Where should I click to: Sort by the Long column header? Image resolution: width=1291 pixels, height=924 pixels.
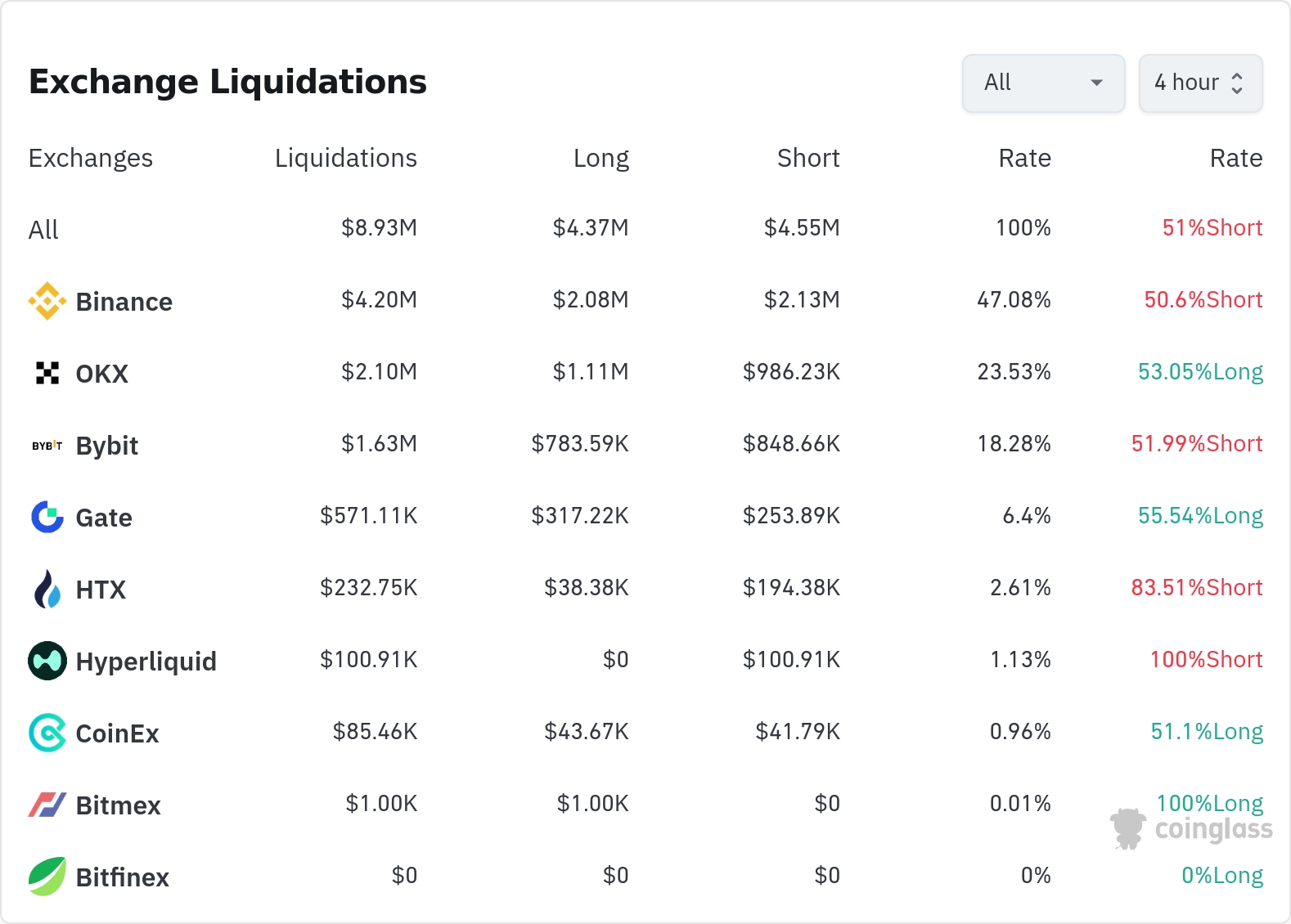pos(601,158)
